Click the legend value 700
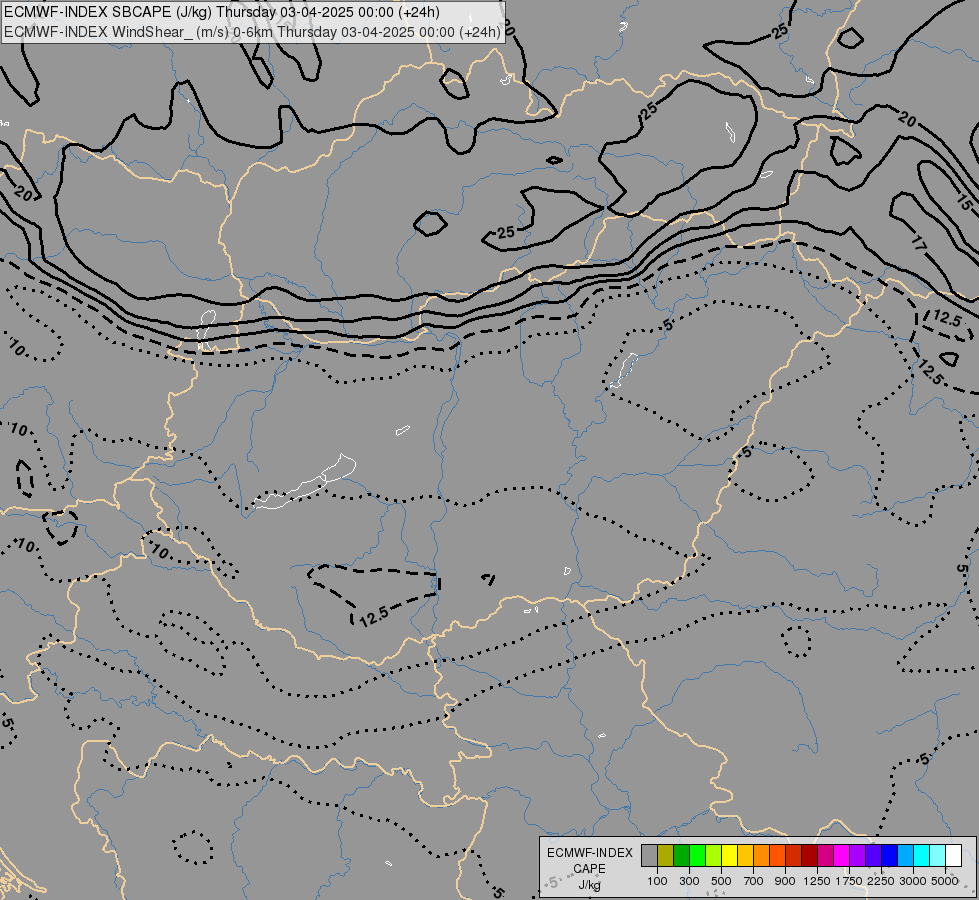The height and width of the screenshot is (900, 979). click(754, 881)
